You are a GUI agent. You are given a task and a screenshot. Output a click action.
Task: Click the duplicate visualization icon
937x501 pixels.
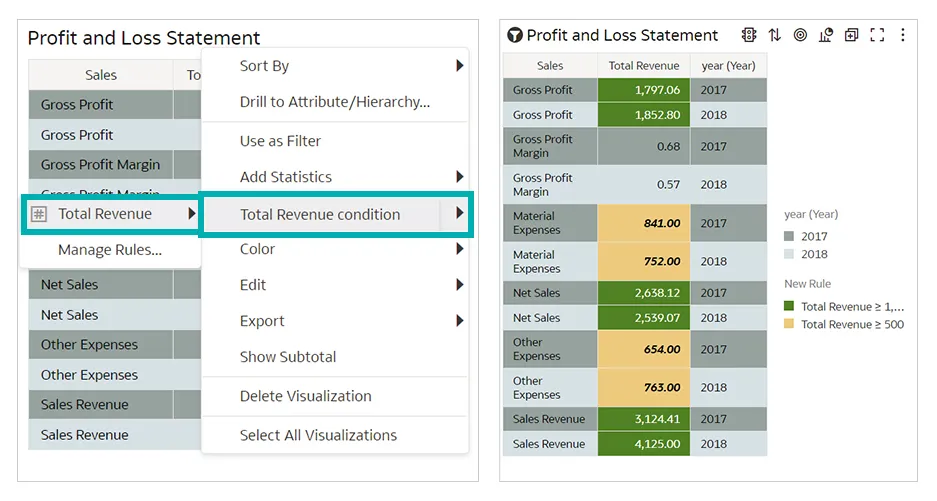[851, 35]
